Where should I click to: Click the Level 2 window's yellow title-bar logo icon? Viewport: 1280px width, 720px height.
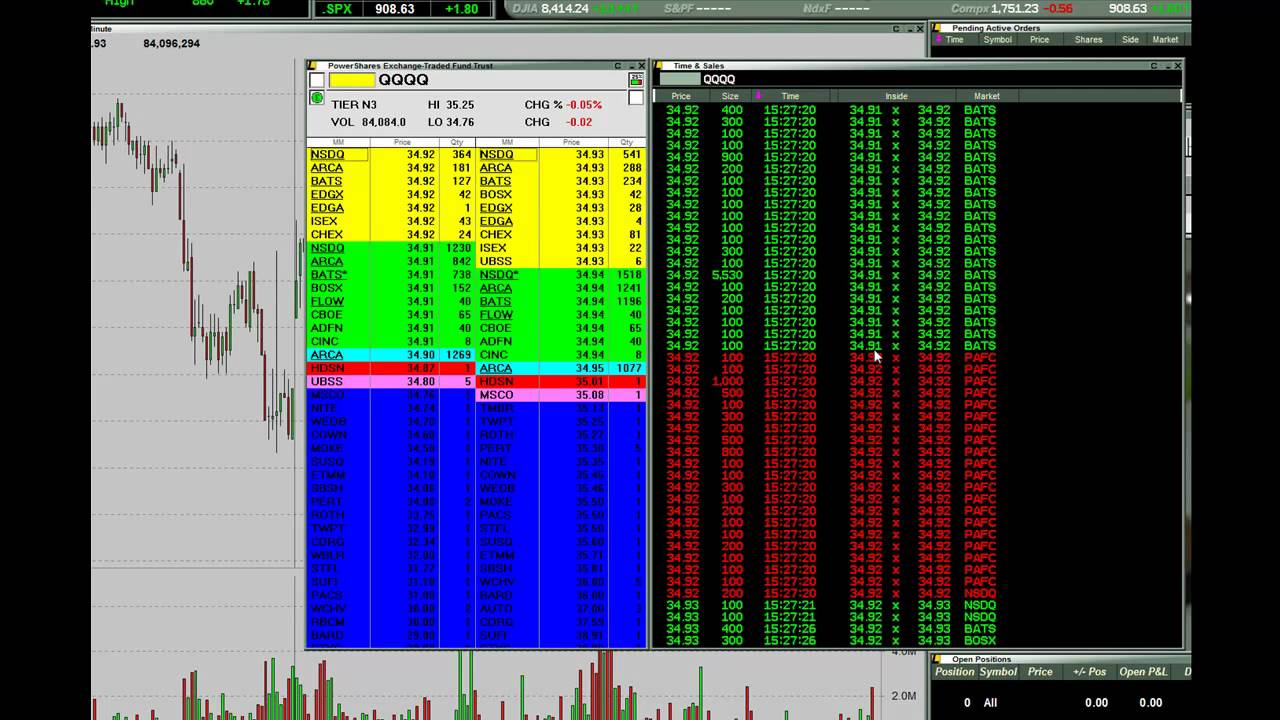pyautogui.click(x=312, y=66)
